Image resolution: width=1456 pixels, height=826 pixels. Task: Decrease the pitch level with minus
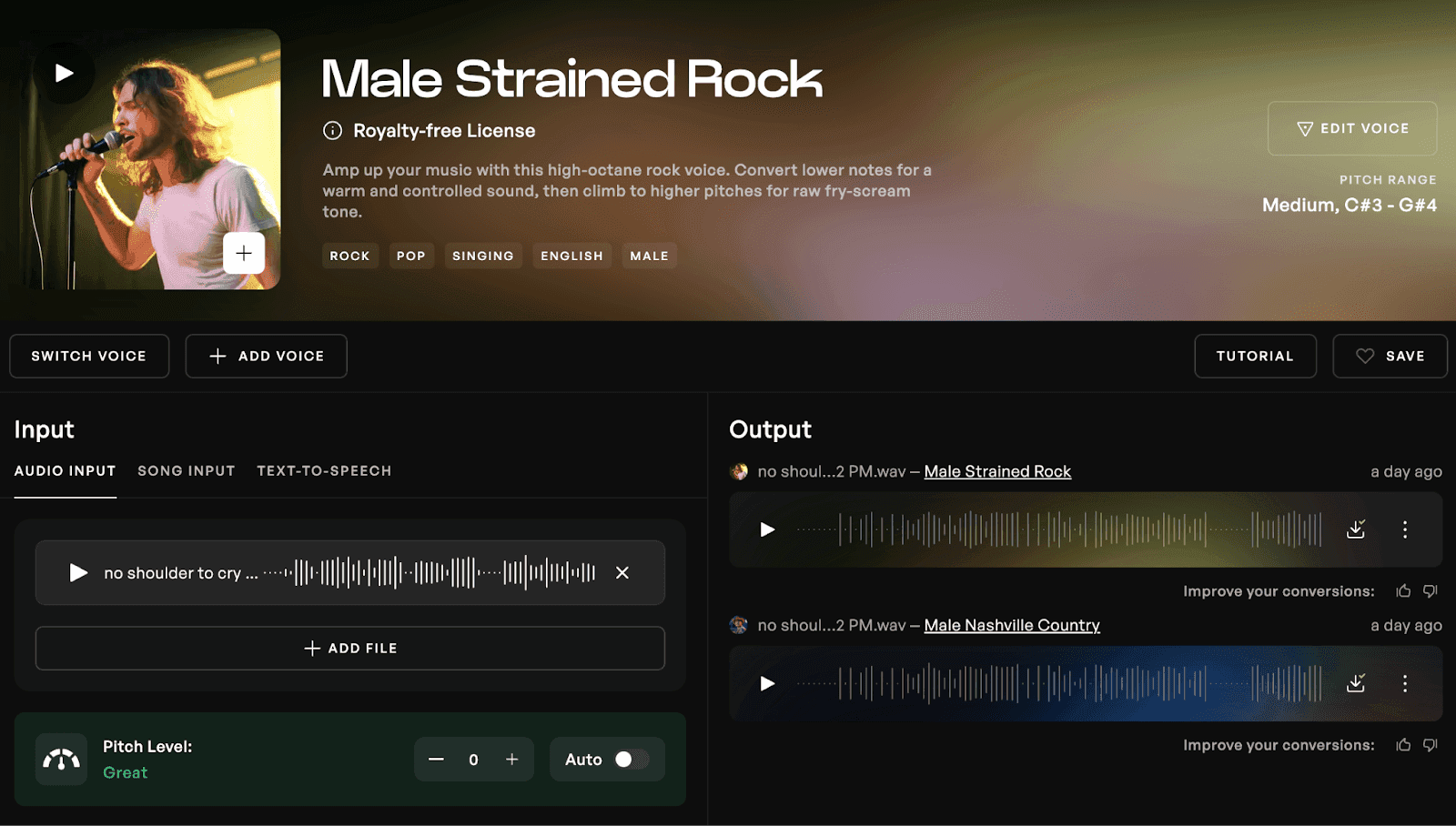436,759
